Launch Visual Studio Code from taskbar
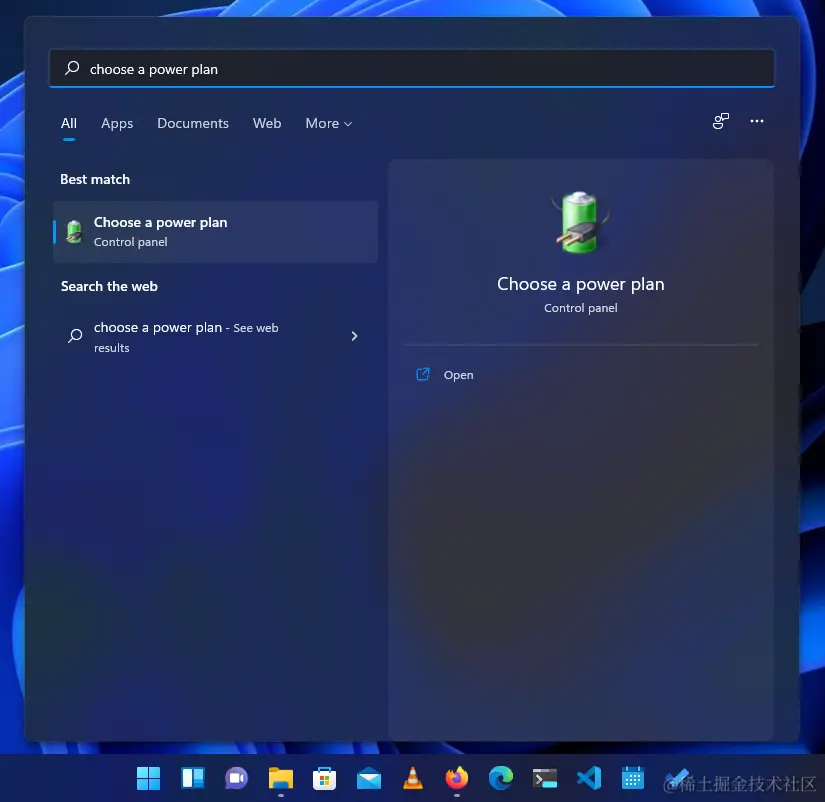Image resolution: width=825 pixels, height=802 pixels. (x=589, y=778)
